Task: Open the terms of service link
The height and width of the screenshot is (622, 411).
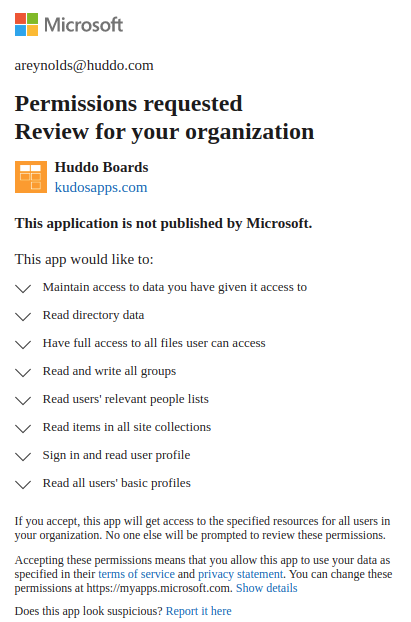Action: click(x=136, y=574)
